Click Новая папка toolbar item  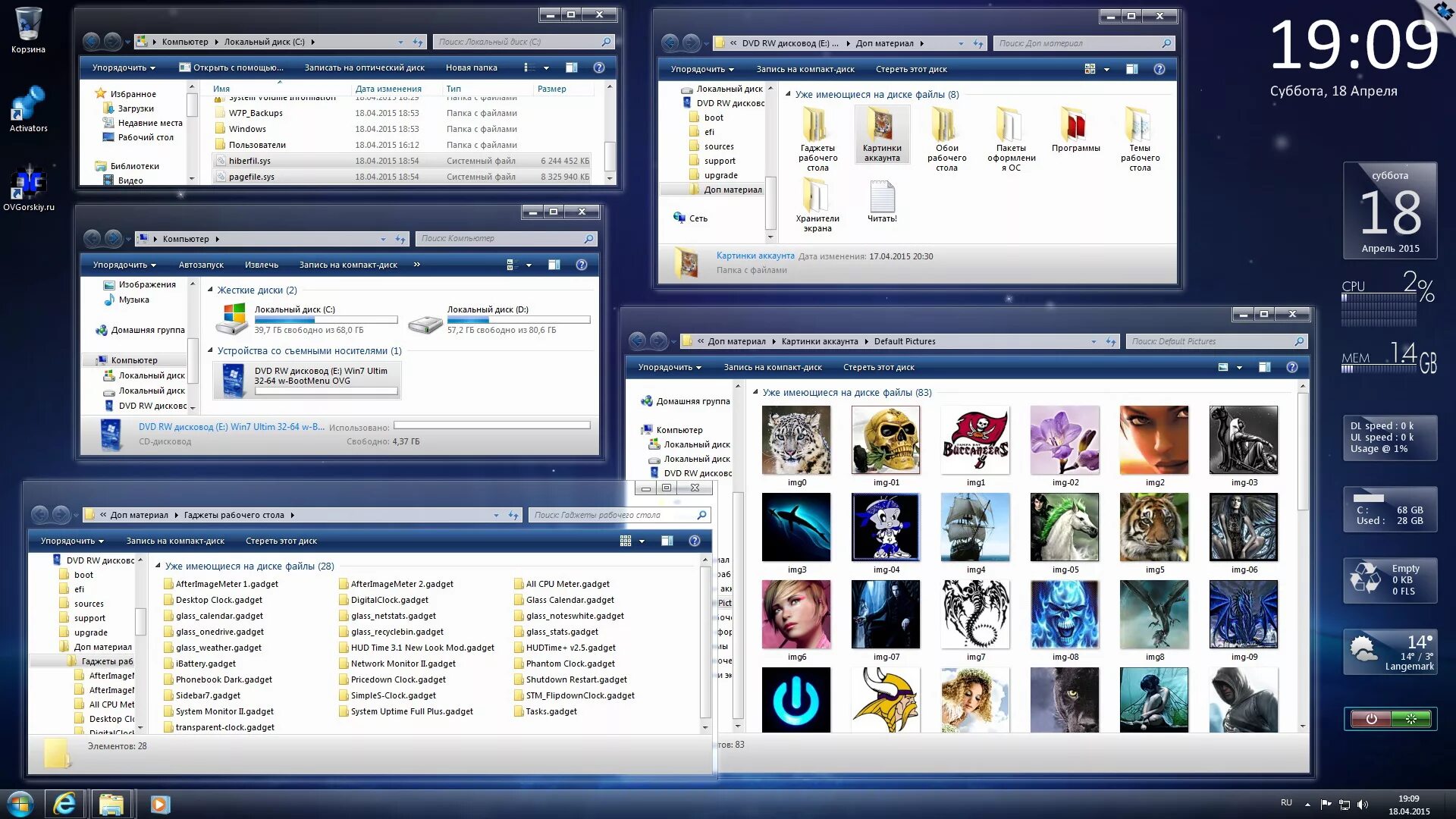click(x=471, y=67)
